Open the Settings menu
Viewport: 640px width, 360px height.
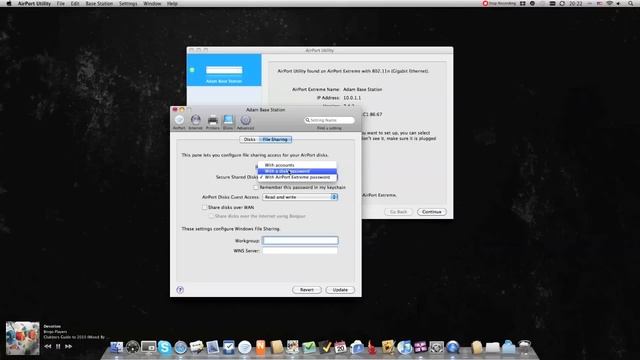128,3
